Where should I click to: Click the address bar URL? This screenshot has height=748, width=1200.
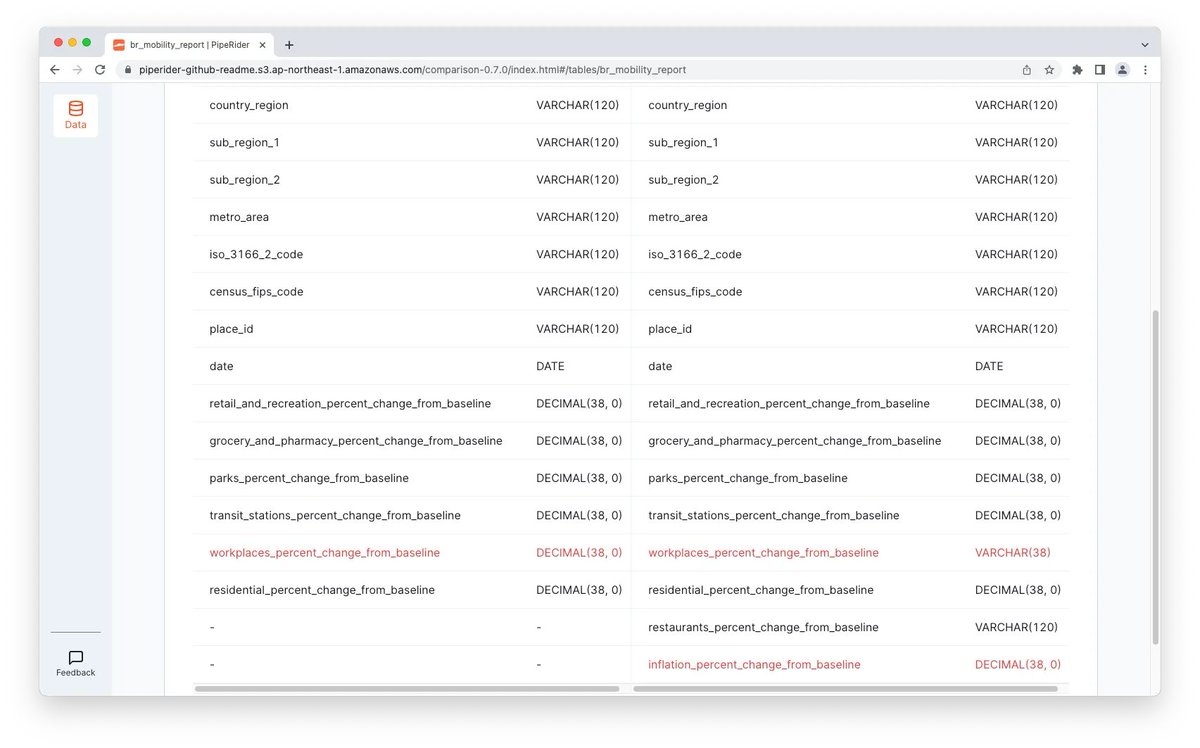pos(413,70)
